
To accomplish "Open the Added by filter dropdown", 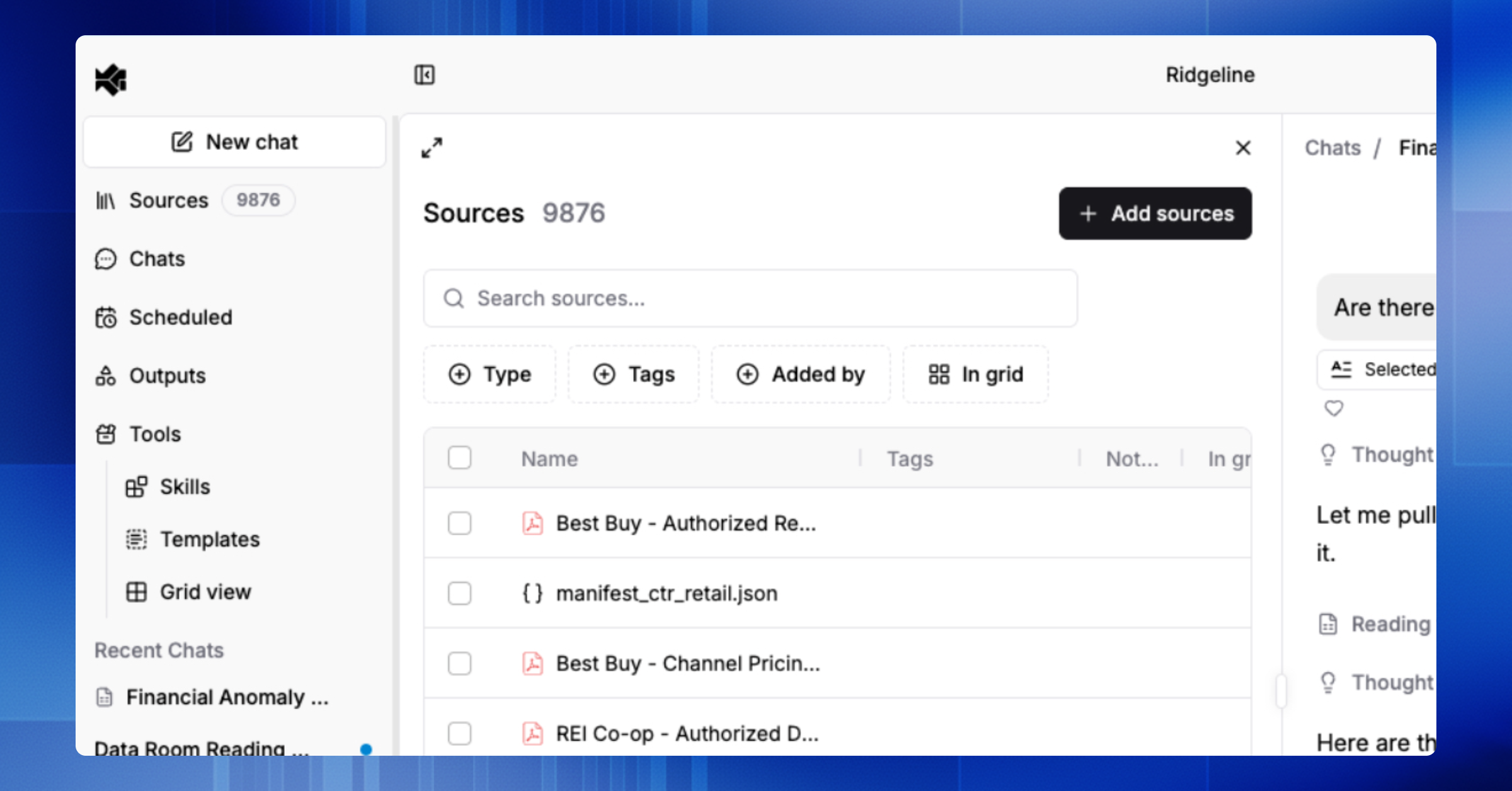I will pyautogui.click(x=801, y=374).
